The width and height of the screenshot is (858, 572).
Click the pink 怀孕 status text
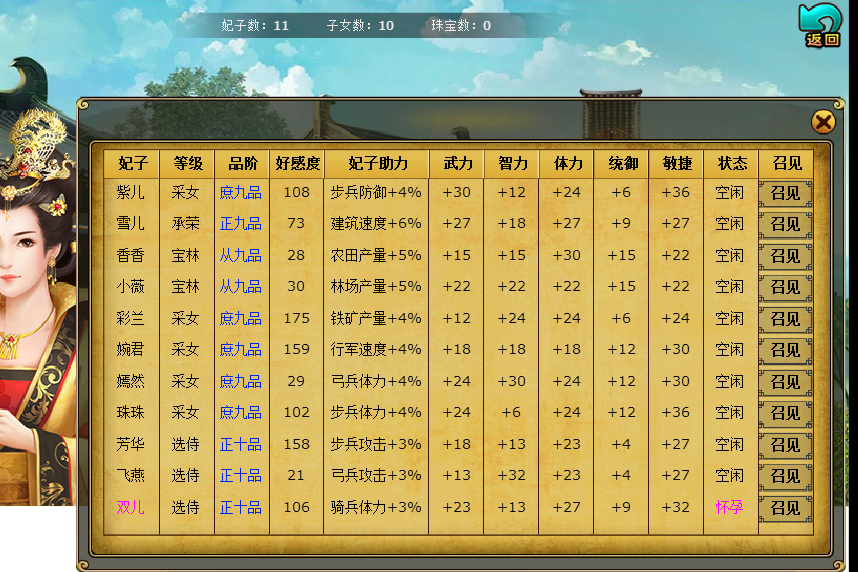[x=729, y=507]
